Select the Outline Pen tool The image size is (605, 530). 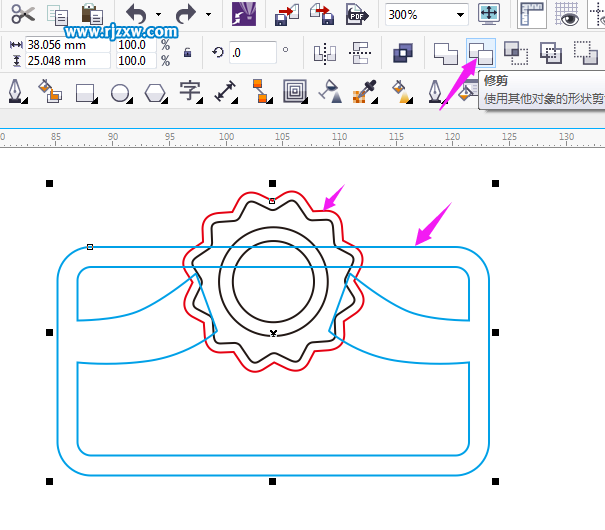(435, 91)
